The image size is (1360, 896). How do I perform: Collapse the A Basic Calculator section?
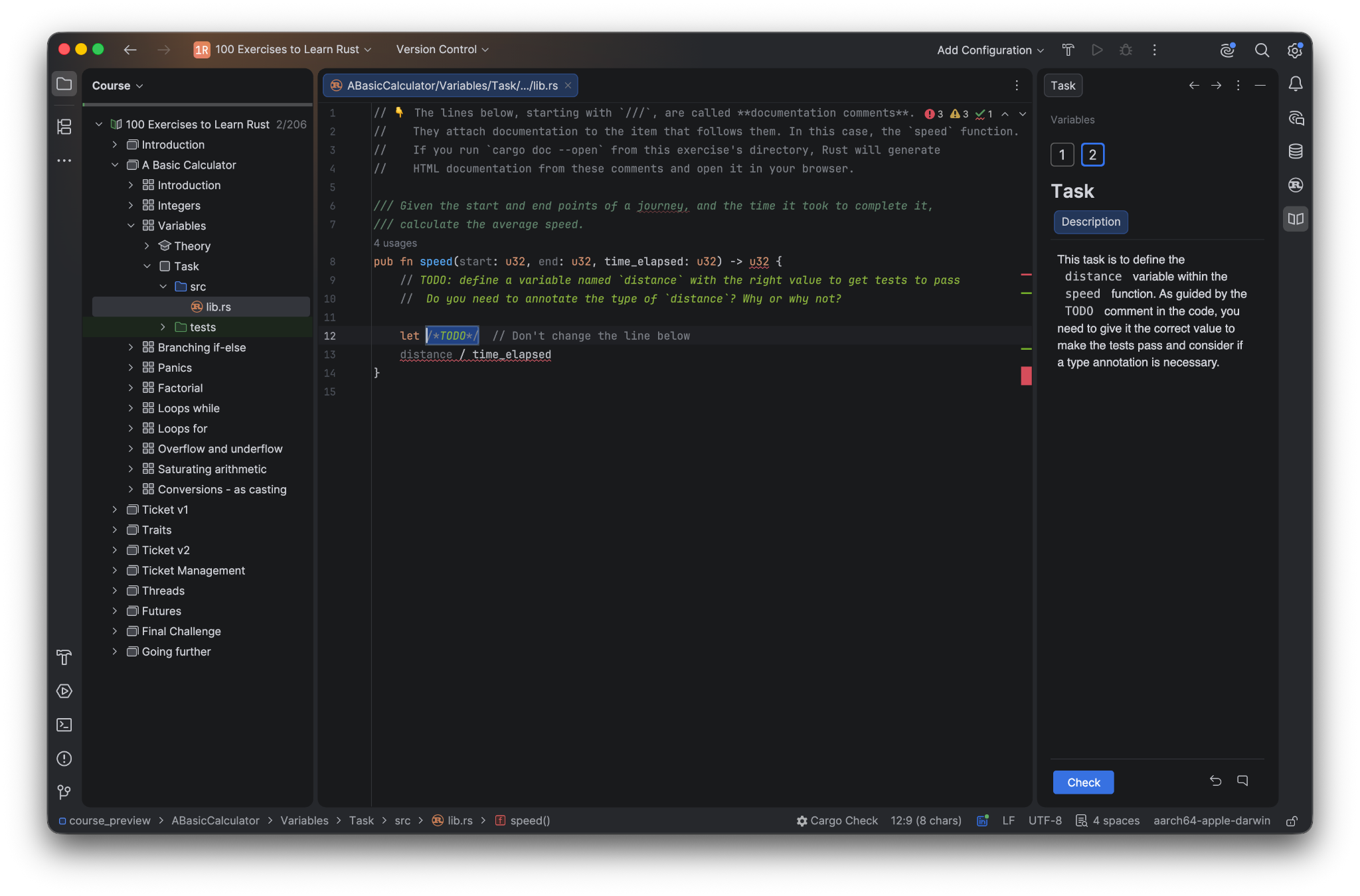[115, 165]
